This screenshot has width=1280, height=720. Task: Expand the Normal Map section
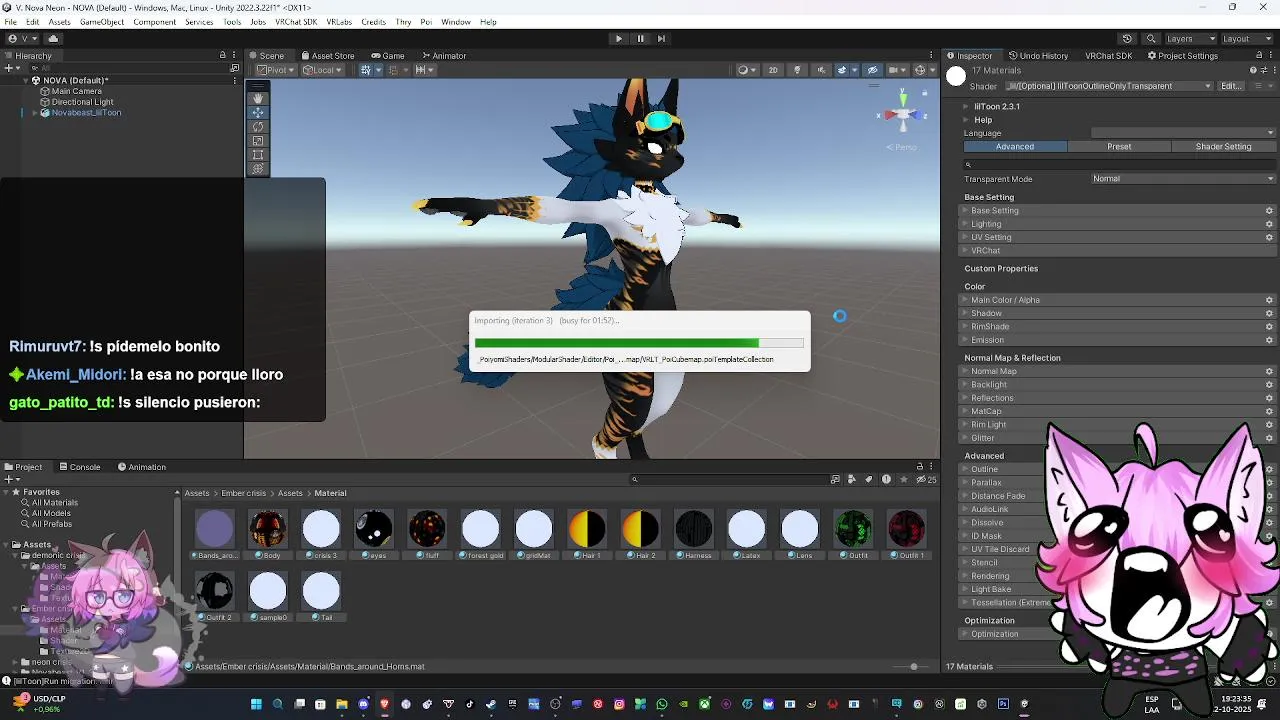point(1119,371)
